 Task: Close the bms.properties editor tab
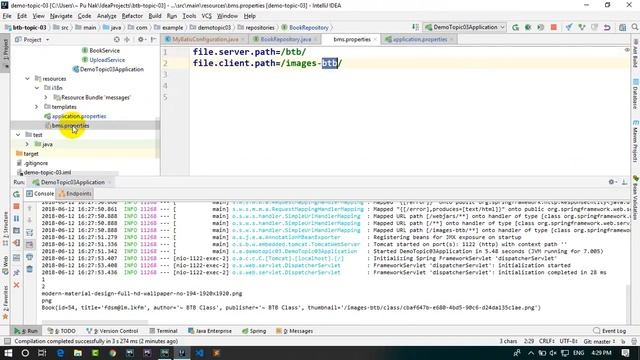(375, 40)
